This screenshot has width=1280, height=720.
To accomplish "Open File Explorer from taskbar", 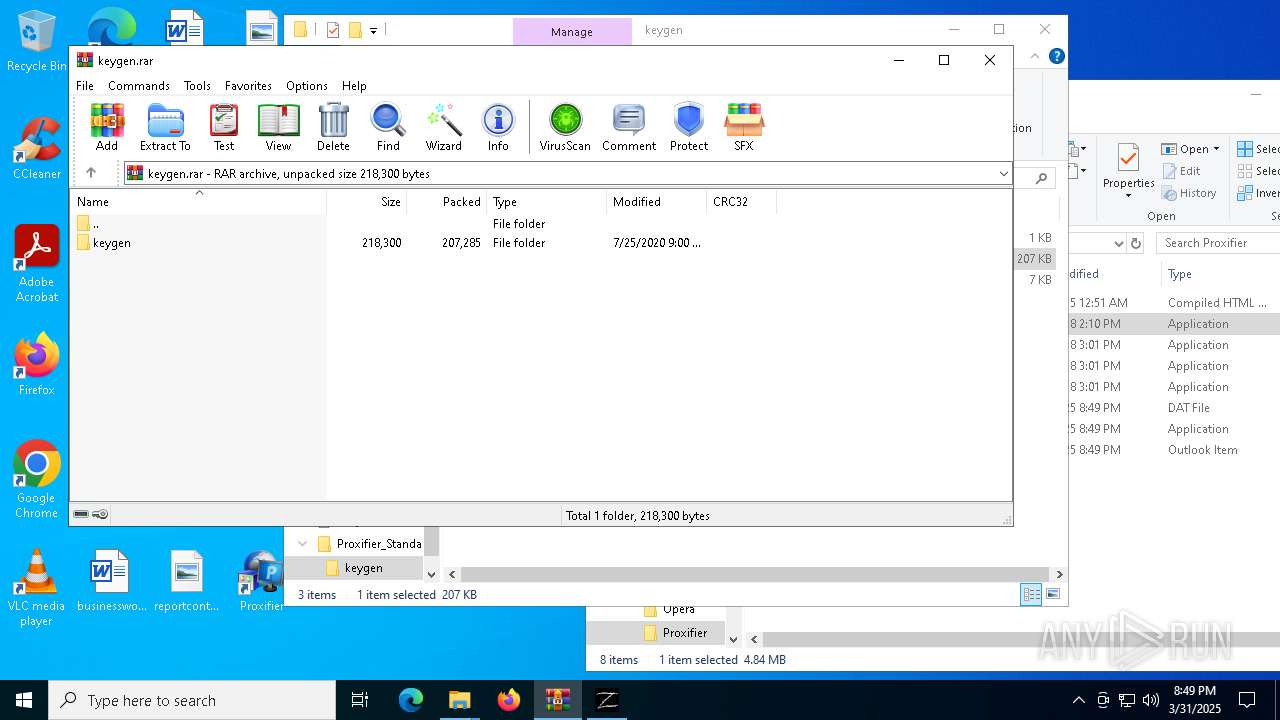I will 459,700.
